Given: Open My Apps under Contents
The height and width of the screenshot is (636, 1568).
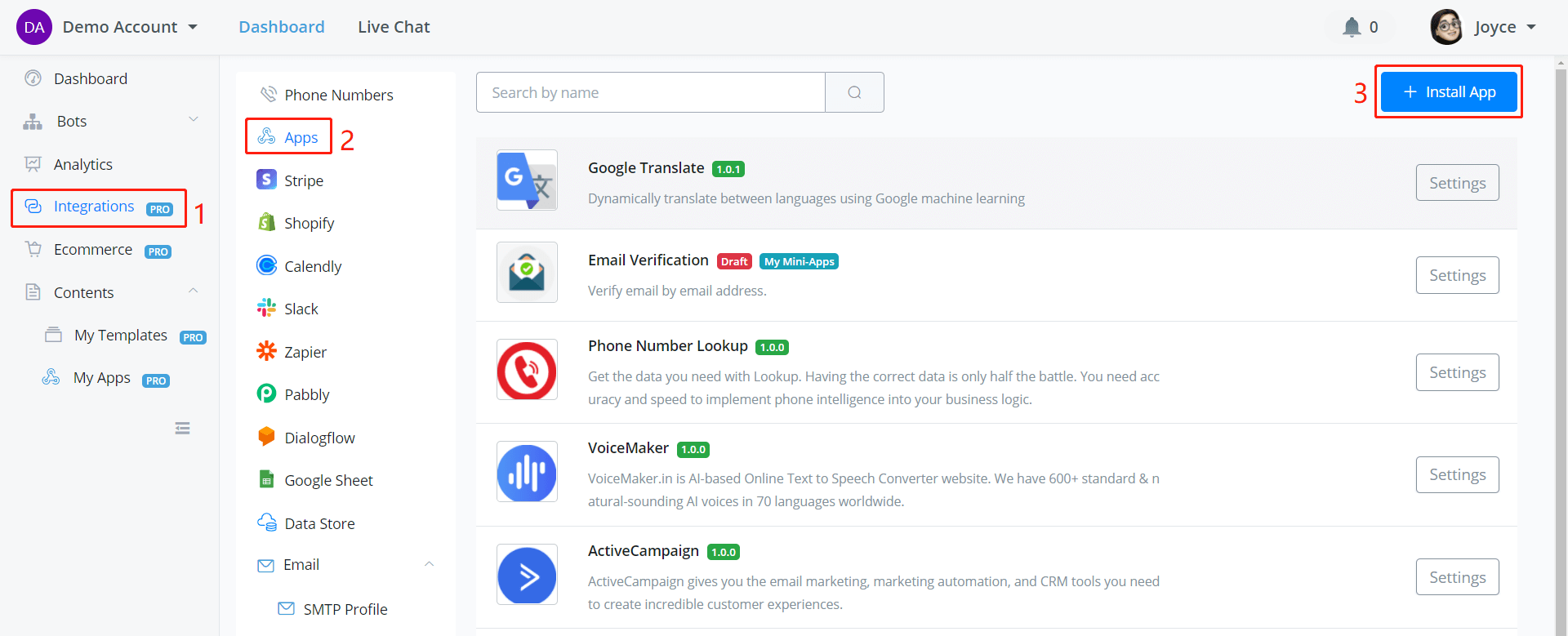Looking at the screenshot, I should 102,378.
